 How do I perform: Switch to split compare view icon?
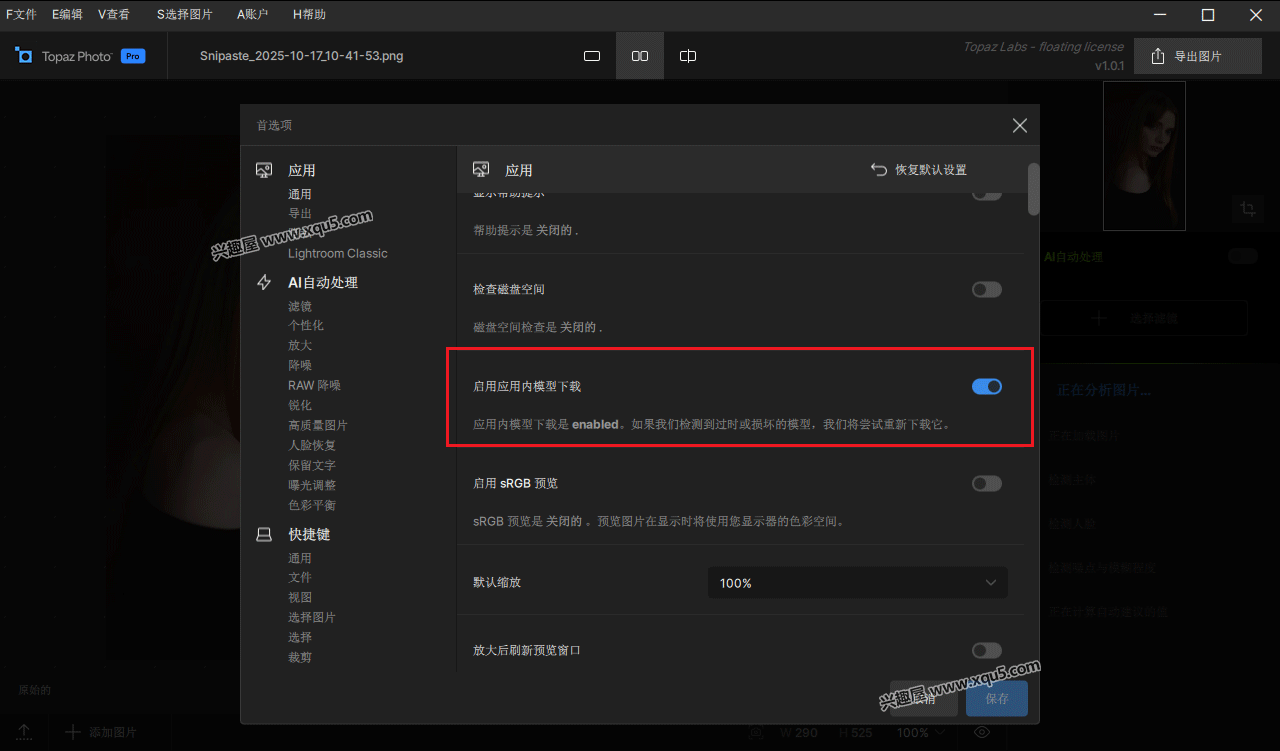(x=688, y=56)
